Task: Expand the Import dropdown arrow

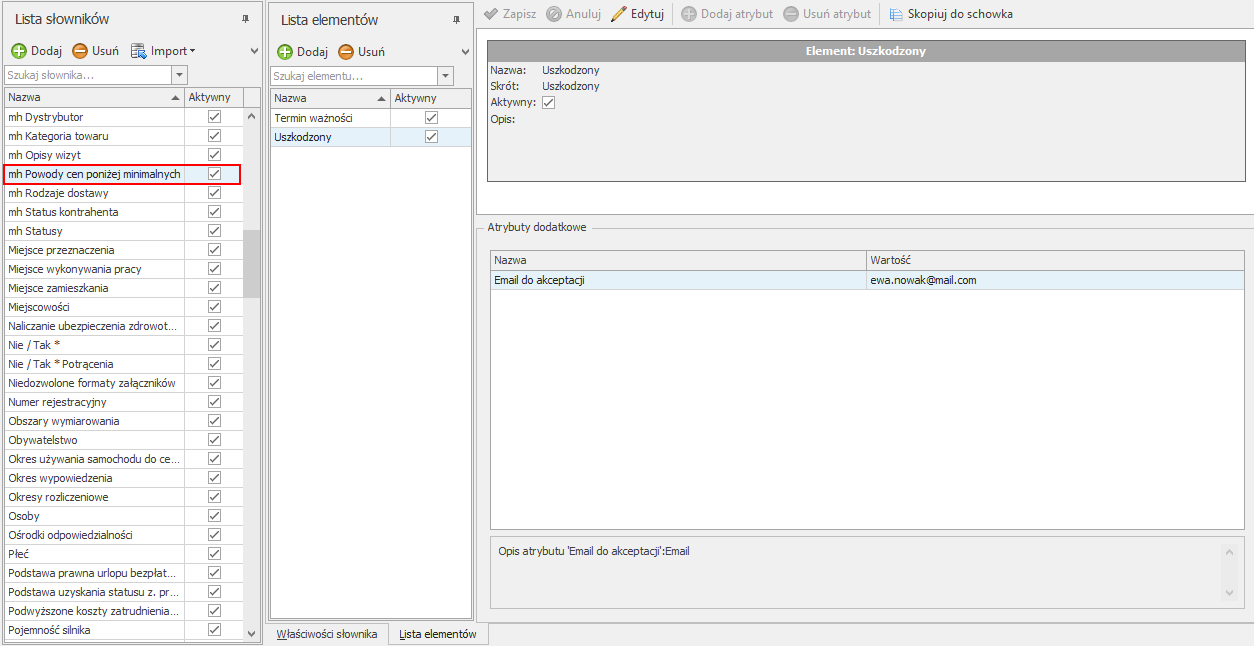Action: pyautogui.click(x=193, y=51)
